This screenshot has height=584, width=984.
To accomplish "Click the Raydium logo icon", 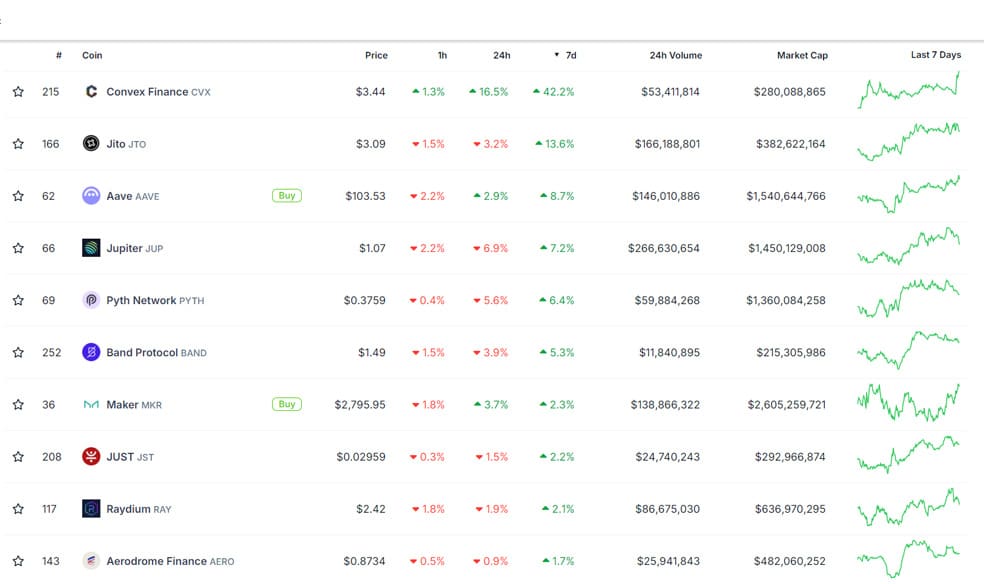I will pyautogui.click(x=91, y=508).
